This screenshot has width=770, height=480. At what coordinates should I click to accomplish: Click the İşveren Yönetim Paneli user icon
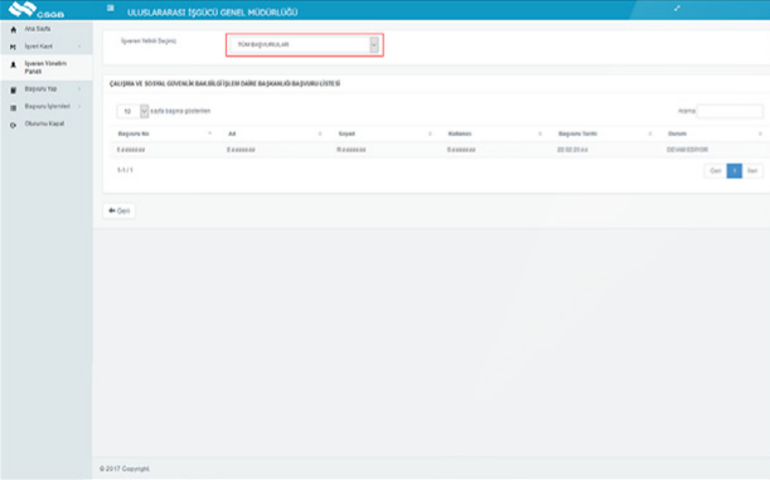[13, 65]
